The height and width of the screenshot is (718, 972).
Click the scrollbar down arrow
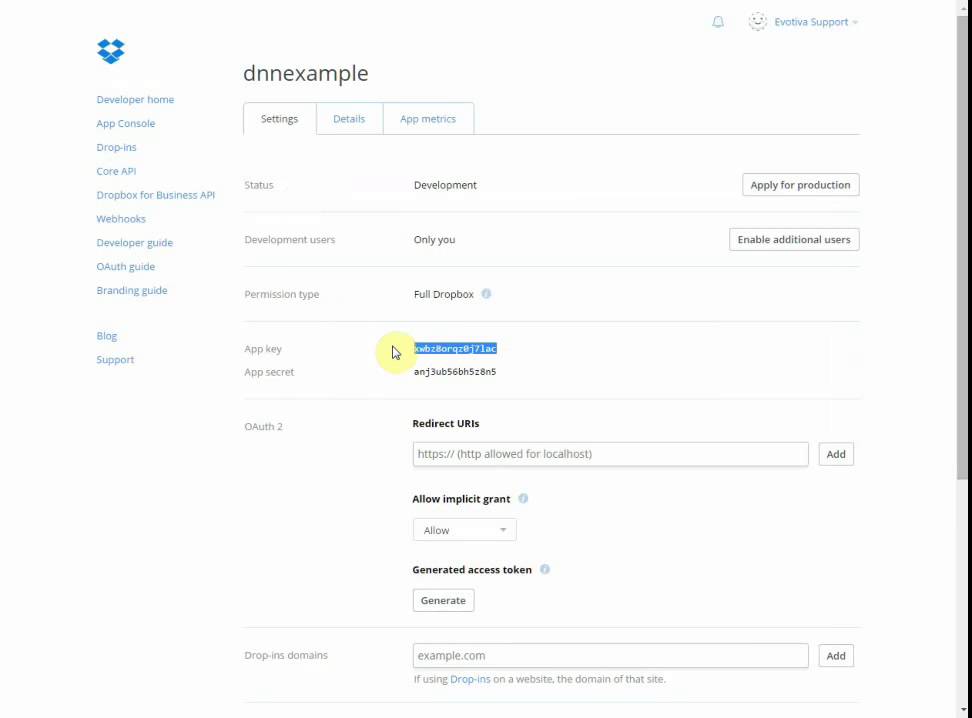963,709
